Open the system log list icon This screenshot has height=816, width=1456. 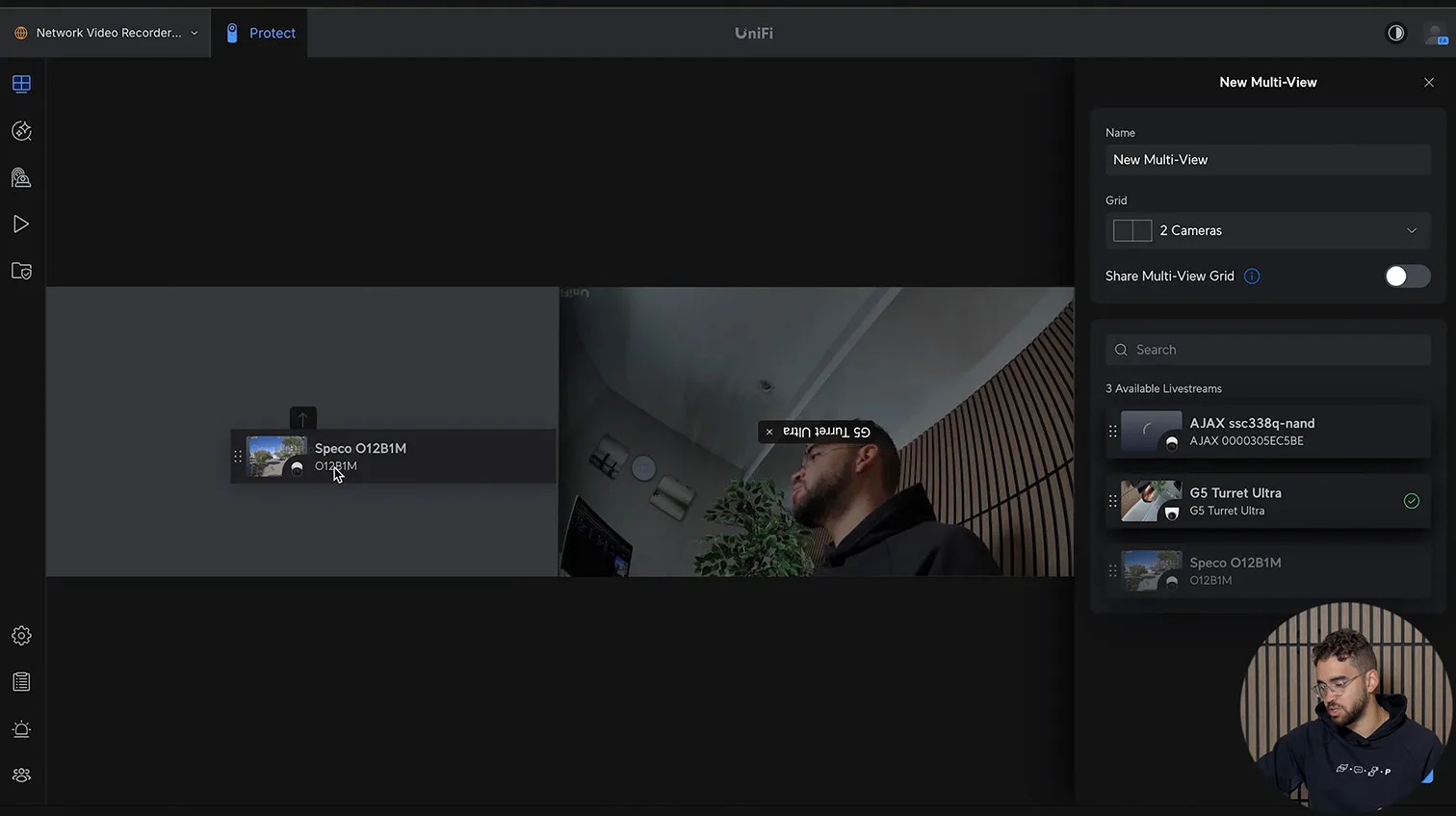pos(21,682)
